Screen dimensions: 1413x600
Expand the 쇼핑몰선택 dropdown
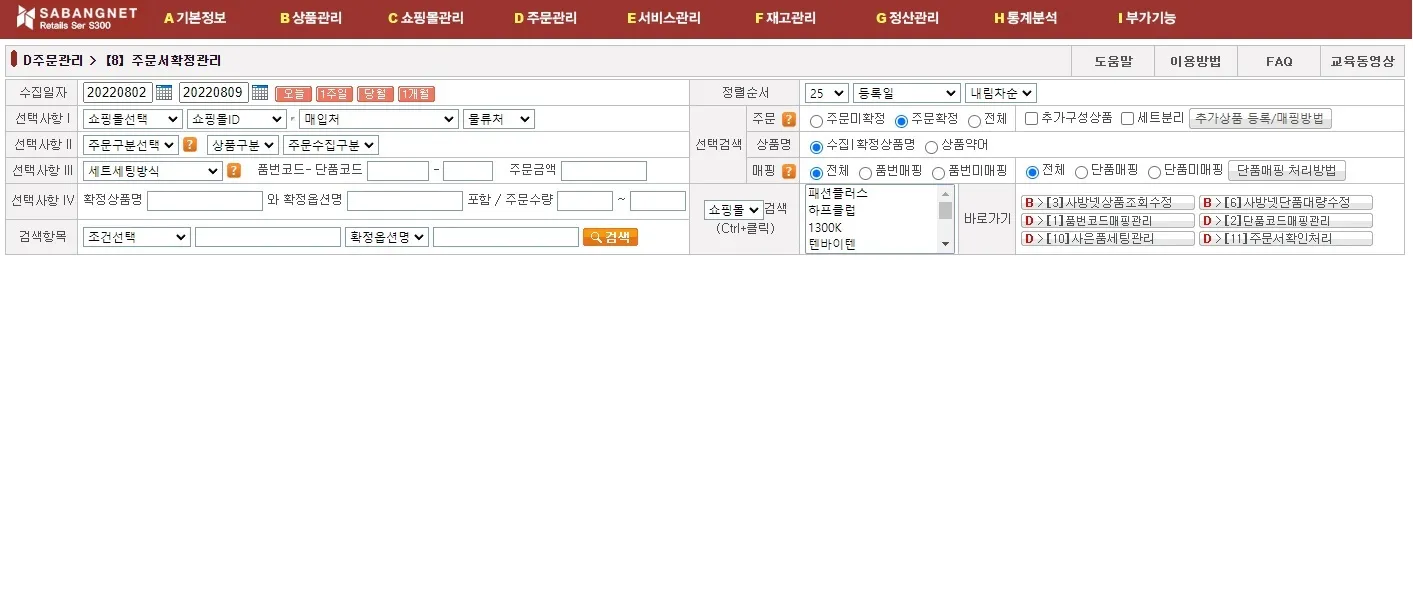tap(132, 119)
